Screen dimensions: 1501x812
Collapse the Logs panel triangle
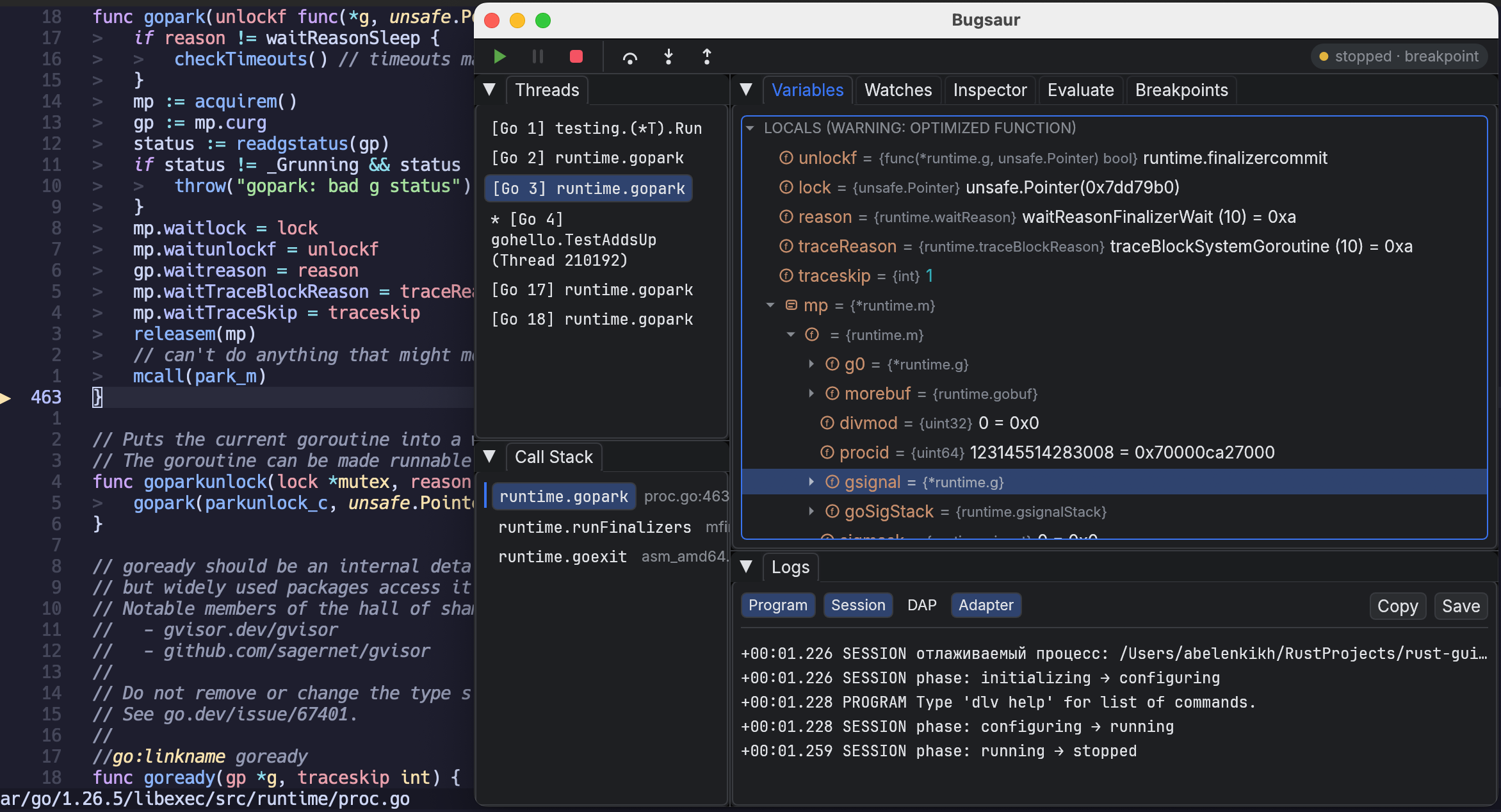click(746, 567)
